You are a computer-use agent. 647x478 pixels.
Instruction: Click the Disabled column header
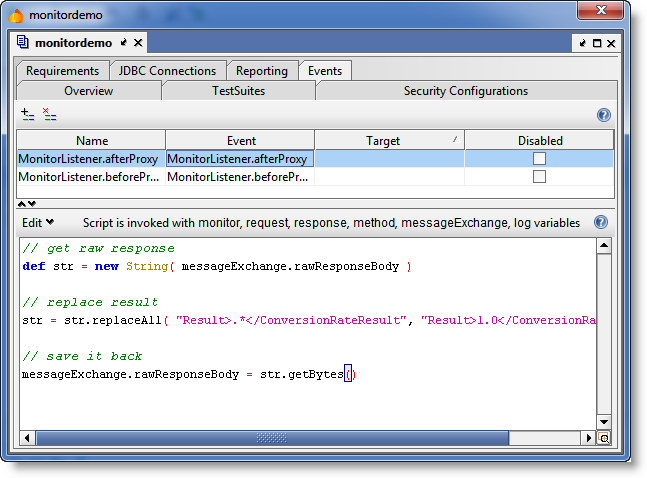pos(540,140)
